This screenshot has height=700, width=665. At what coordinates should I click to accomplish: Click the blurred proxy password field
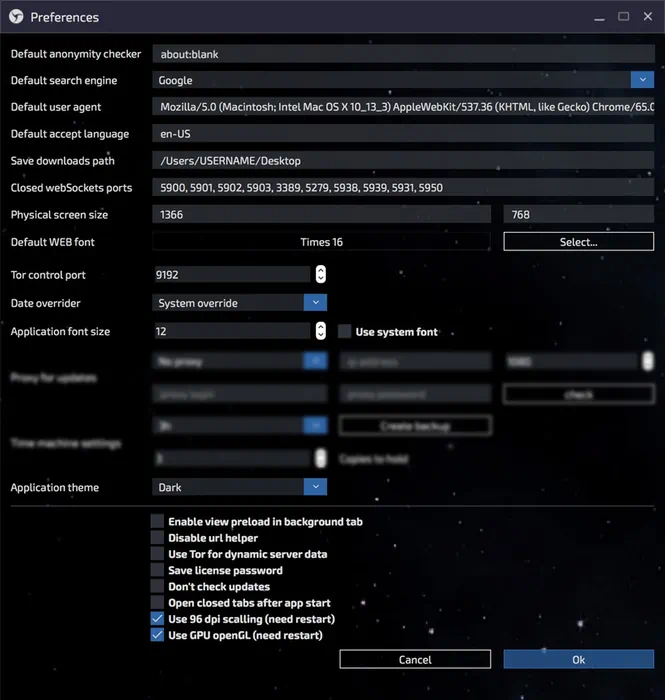[415, 395]
